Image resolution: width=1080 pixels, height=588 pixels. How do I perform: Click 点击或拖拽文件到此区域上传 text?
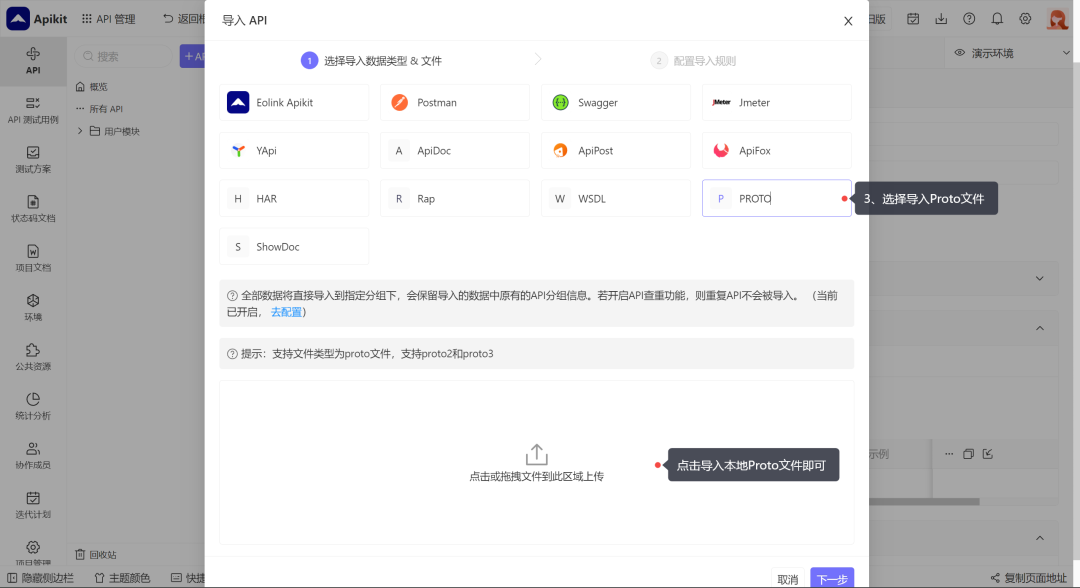click(x=537, y=476)
